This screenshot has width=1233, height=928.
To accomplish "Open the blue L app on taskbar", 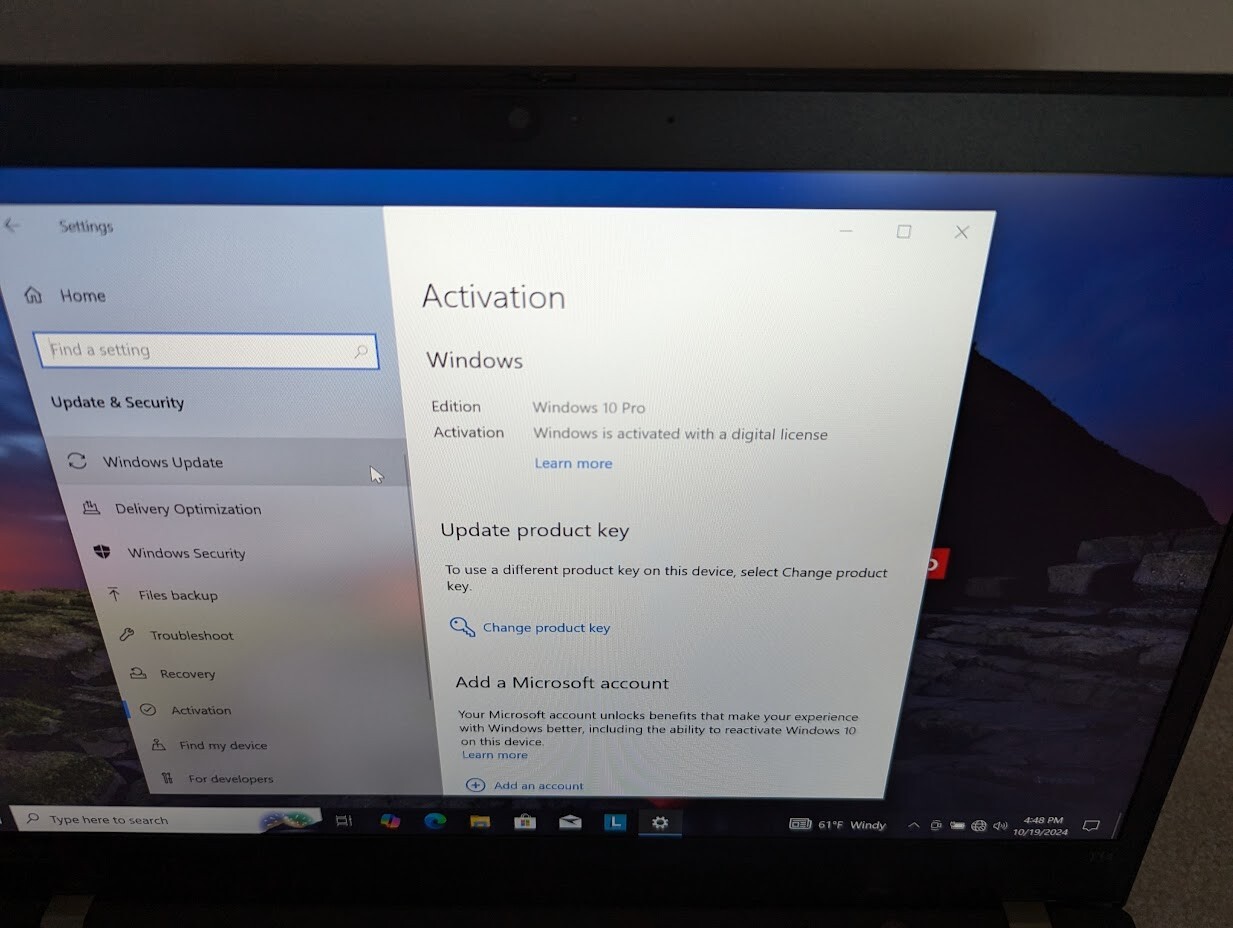I will [615, 823].
